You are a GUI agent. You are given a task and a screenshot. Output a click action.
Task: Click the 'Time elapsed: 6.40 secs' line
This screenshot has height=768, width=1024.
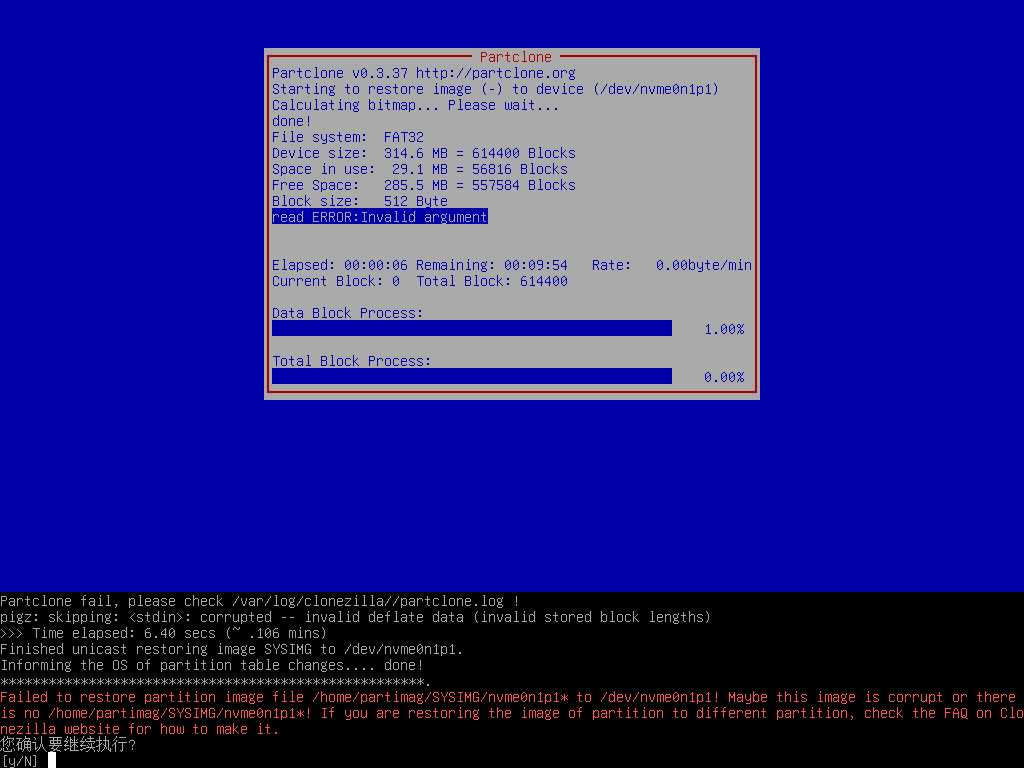(x=163, y=633)
